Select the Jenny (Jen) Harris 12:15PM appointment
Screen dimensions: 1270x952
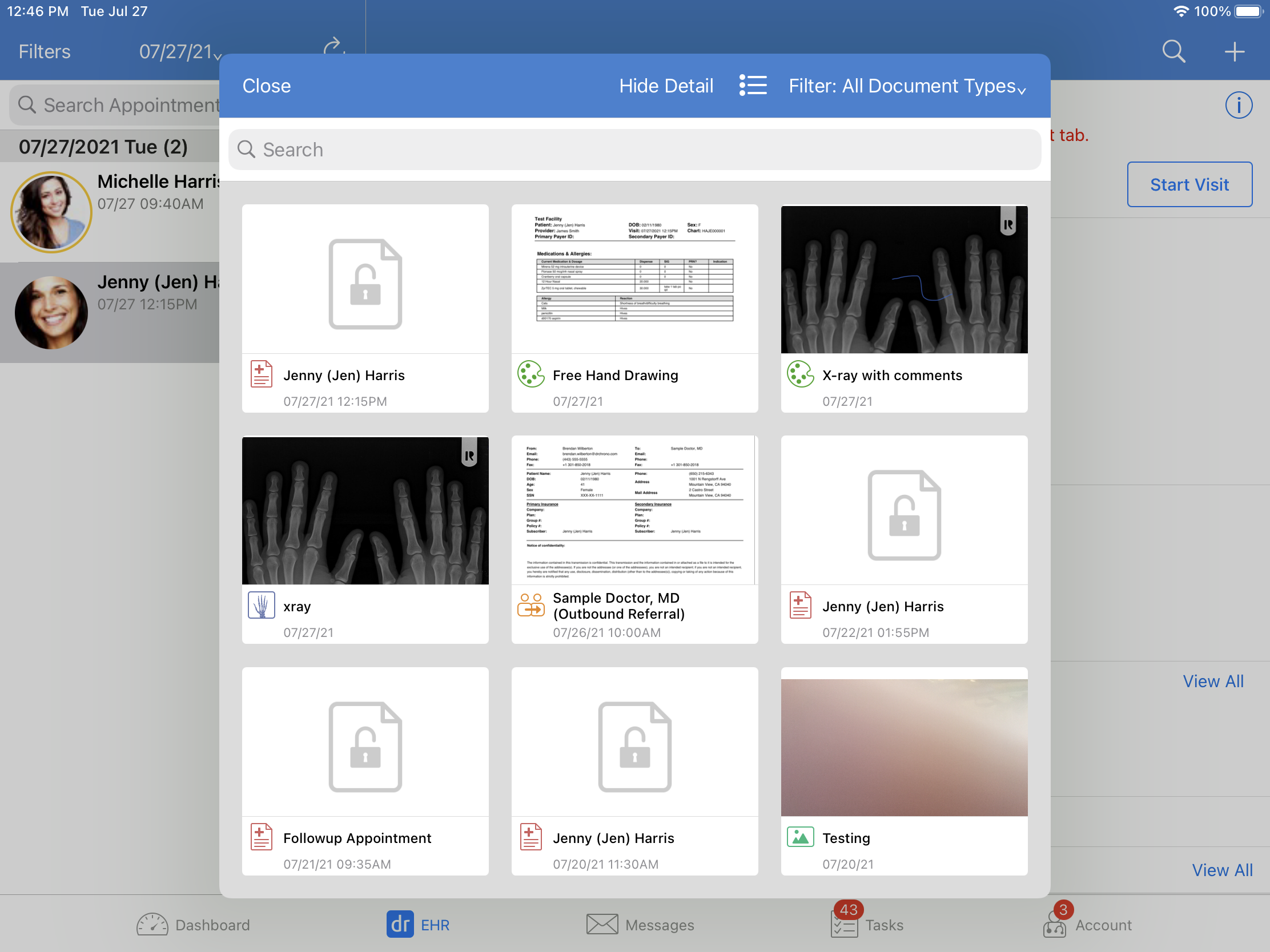(110, 313)
